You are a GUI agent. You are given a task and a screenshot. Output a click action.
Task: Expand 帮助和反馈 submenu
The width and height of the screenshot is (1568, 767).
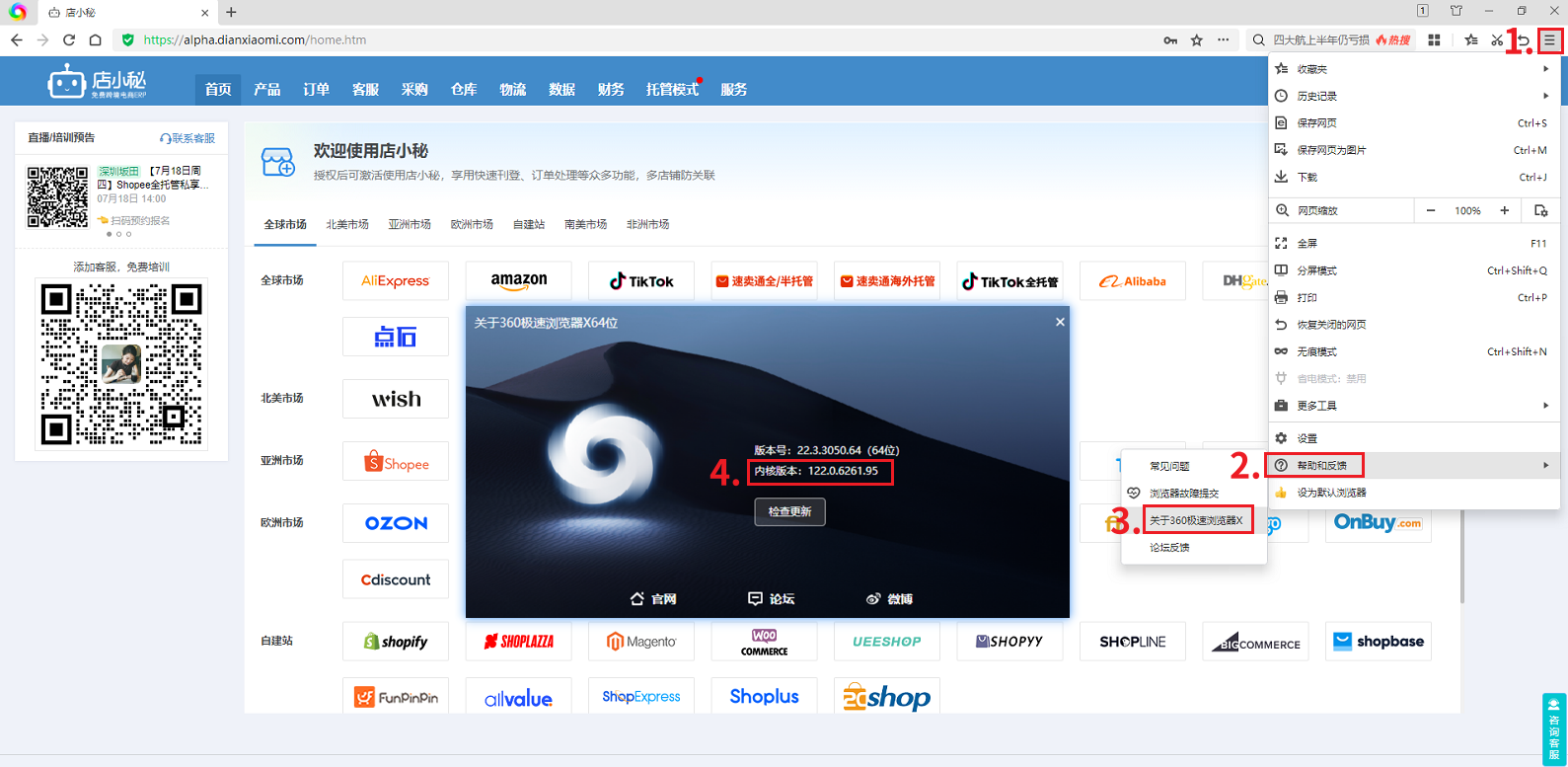(1413, 465)
